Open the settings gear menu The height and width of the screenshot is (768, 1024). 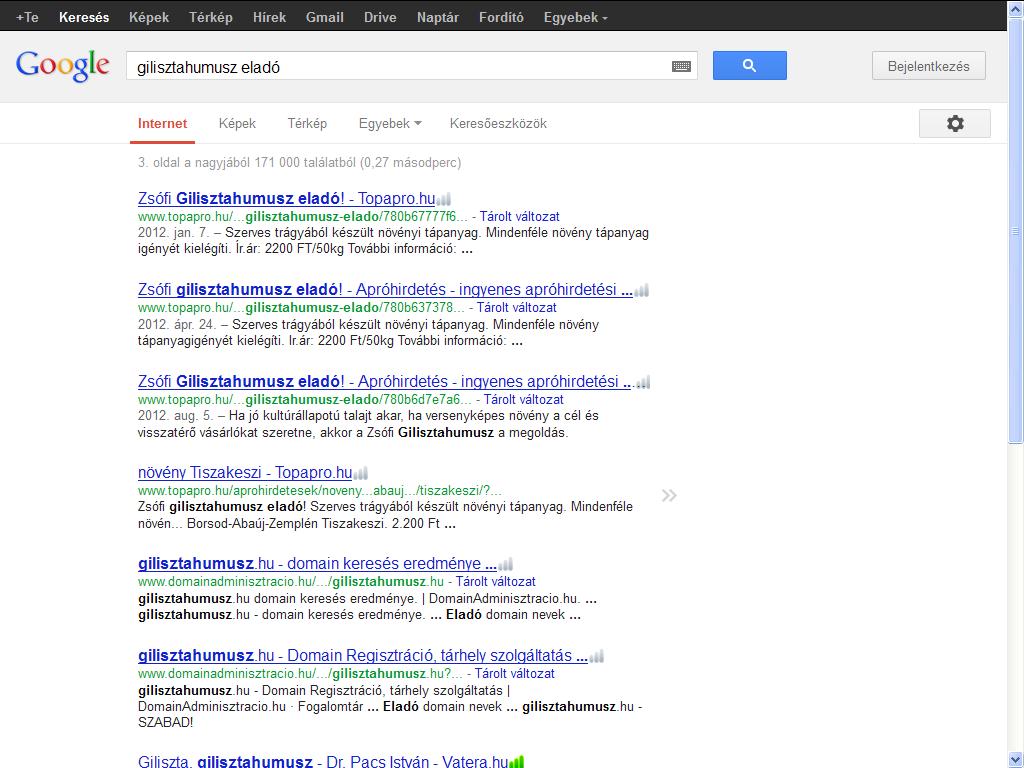point(955,123)
